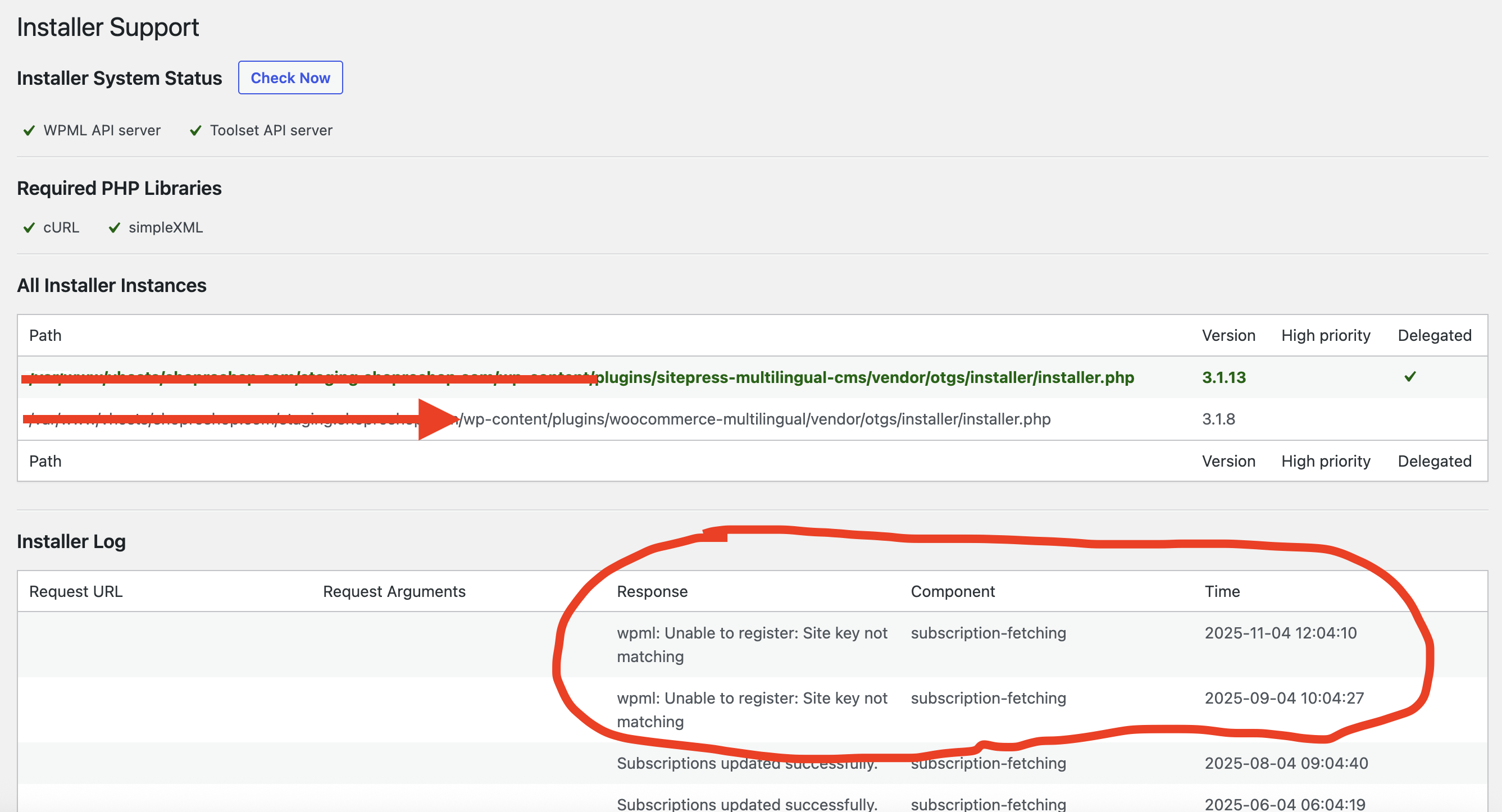Click the WPML API server label

102,131
